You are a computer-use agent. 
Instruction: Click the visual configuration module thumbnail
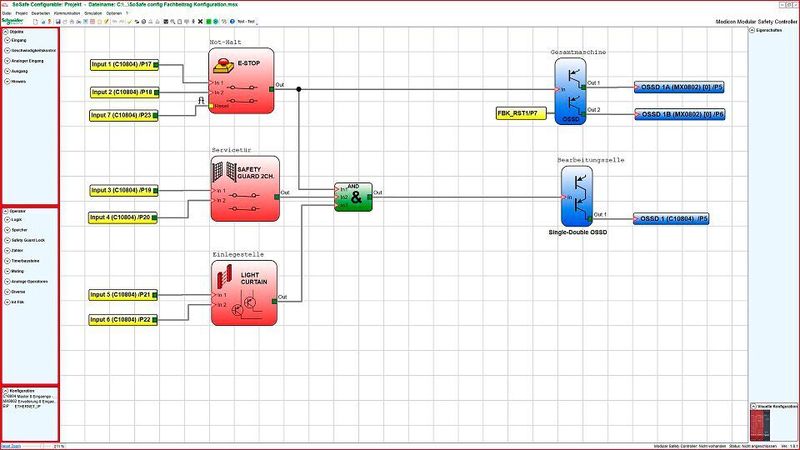(760, 426)
